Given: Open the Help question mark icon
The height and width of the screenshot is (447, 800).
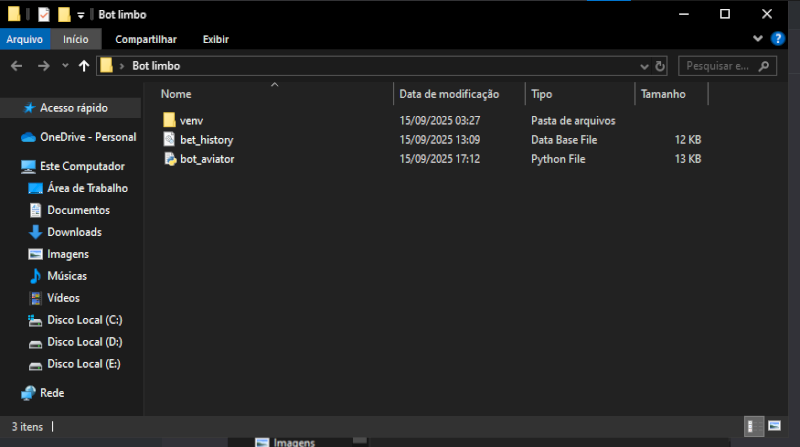Looking at the screenshot, I should pos(779,39).
